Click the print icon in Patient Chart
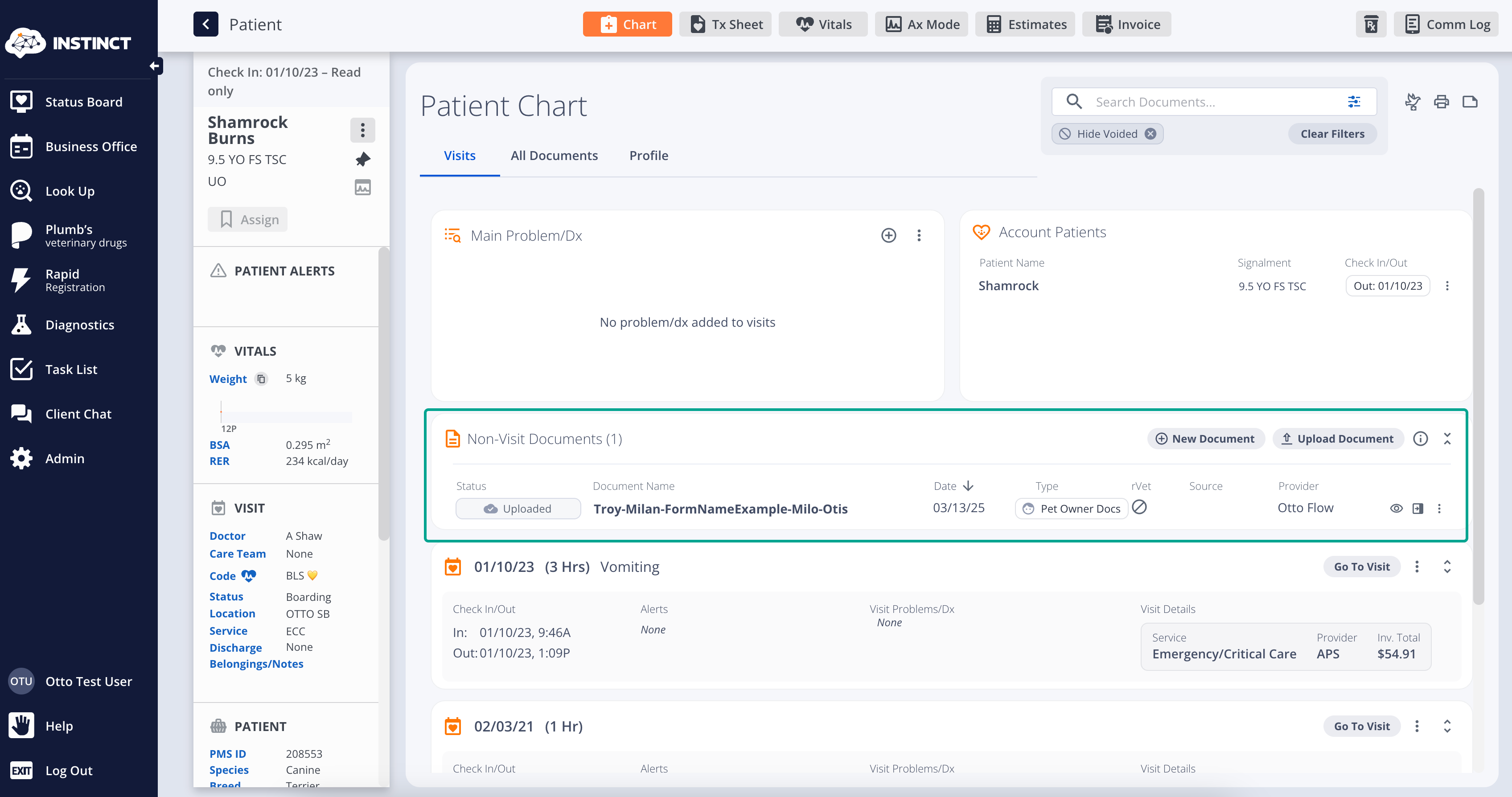This screenshot has height=797, width=1512. [x=1441, y=102]
